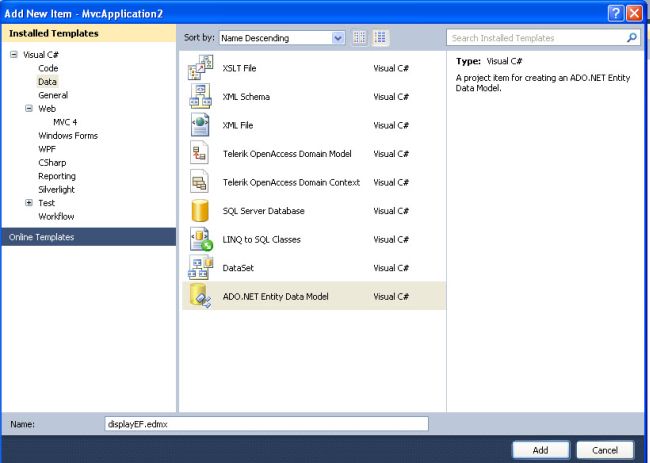Image resolution: width=650 pixels, height=463 pixels.
Task: Select the General category
Action: point(53,95)
